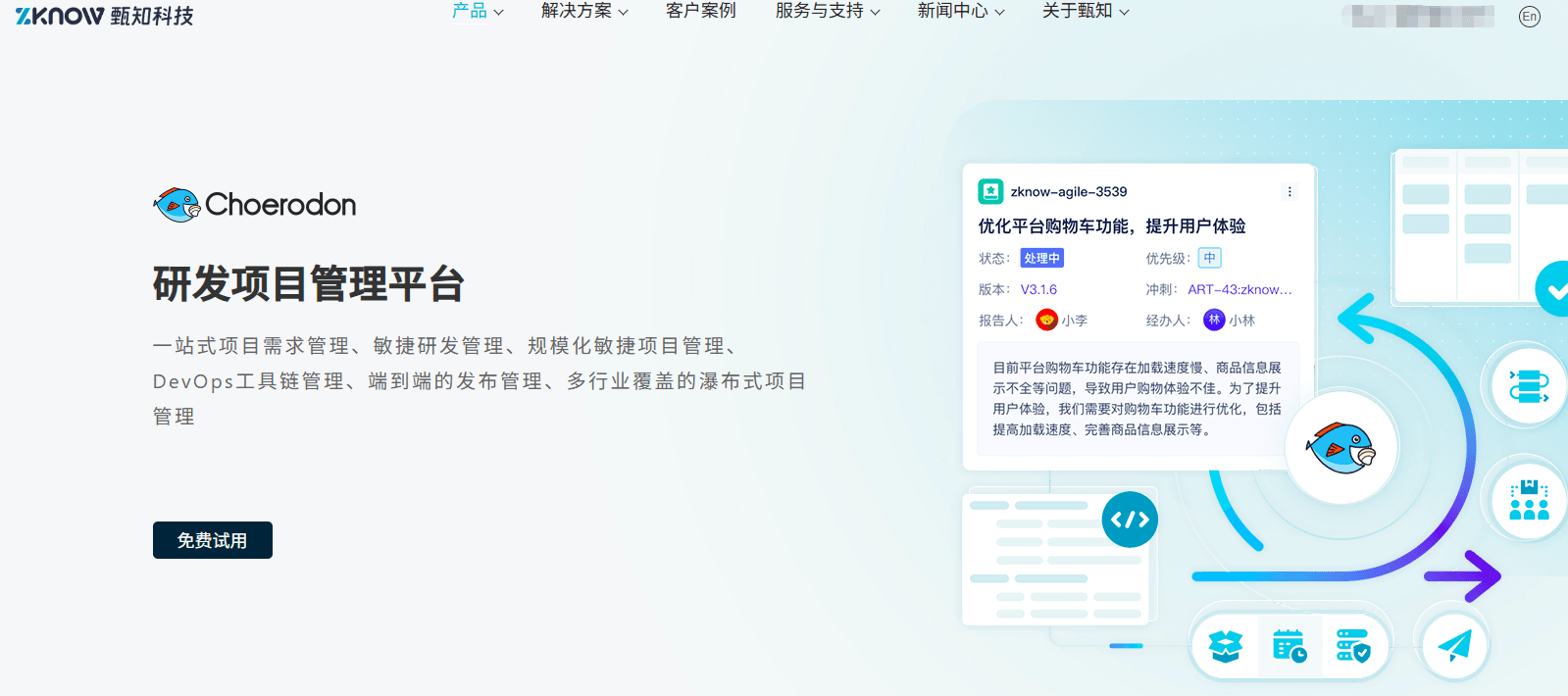Open the three-dot menu on the issue card
1568x696 pixels.
tap(1290, 192)
